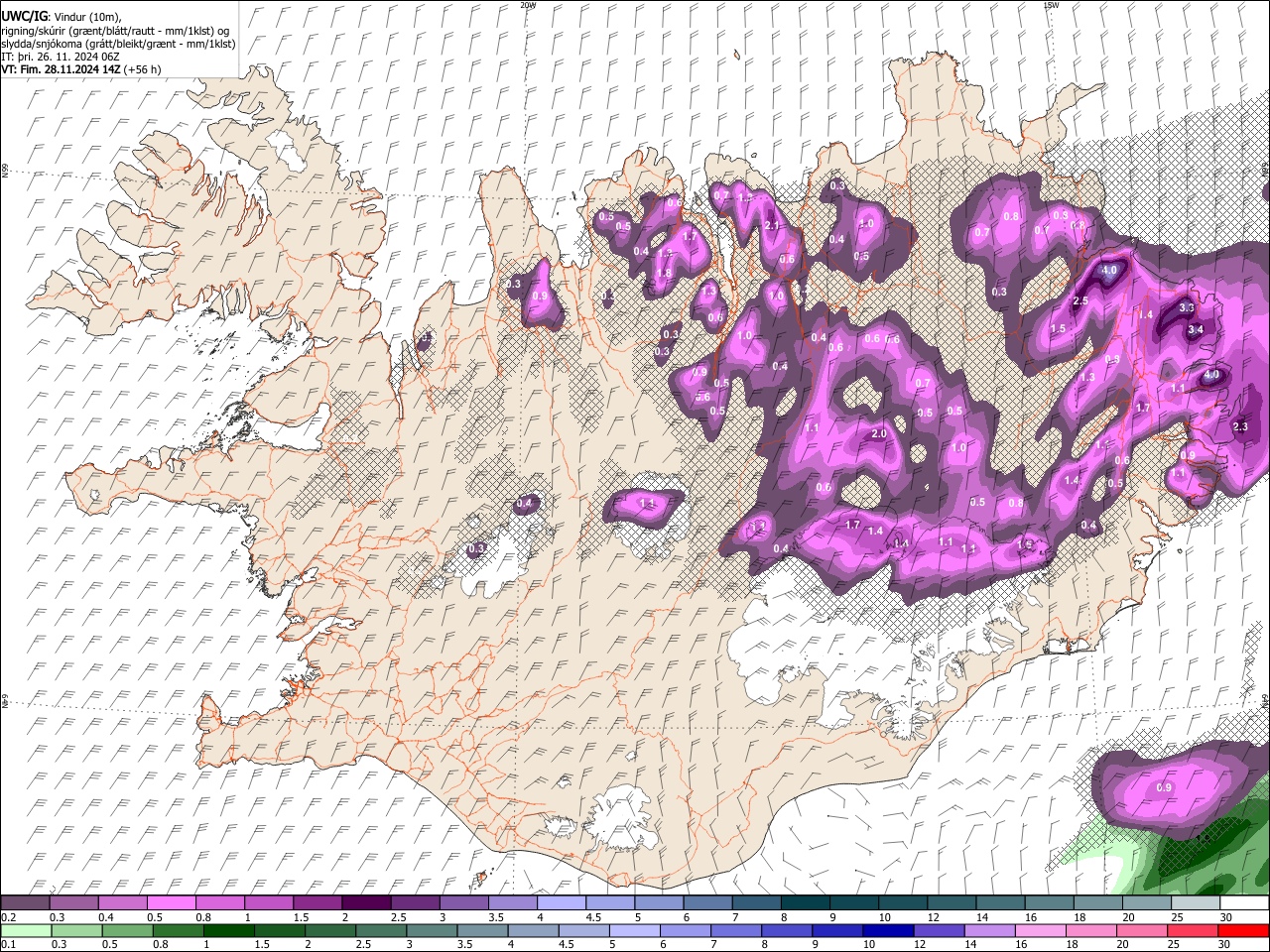Image resolution: width=1270 pixels, height=952 pixels.
Task: Select the 0.3 purple swatch in upper legend row
Action: tap(73, 903)
